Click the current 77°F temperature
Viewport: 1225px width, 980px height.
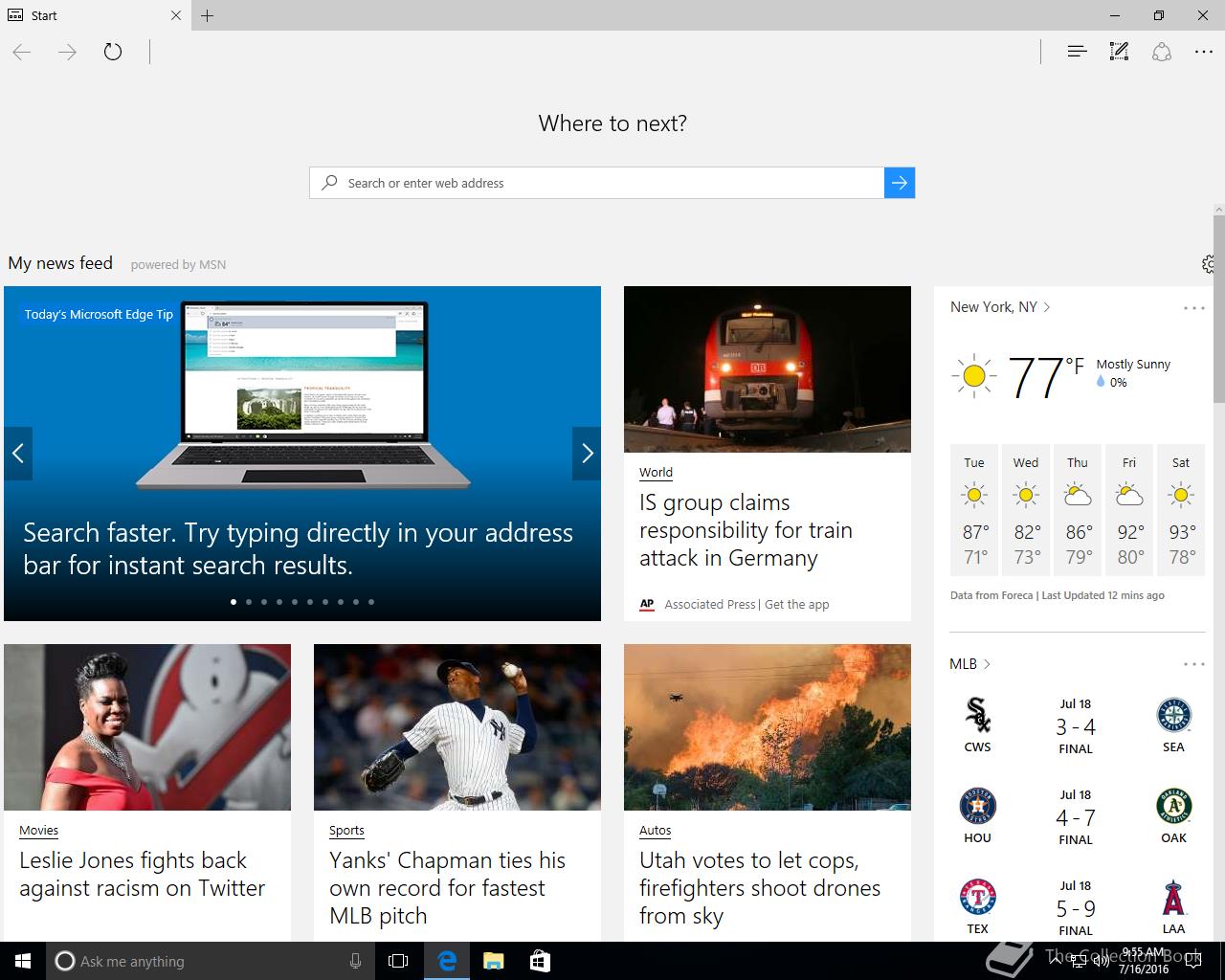click(1046, 376)
